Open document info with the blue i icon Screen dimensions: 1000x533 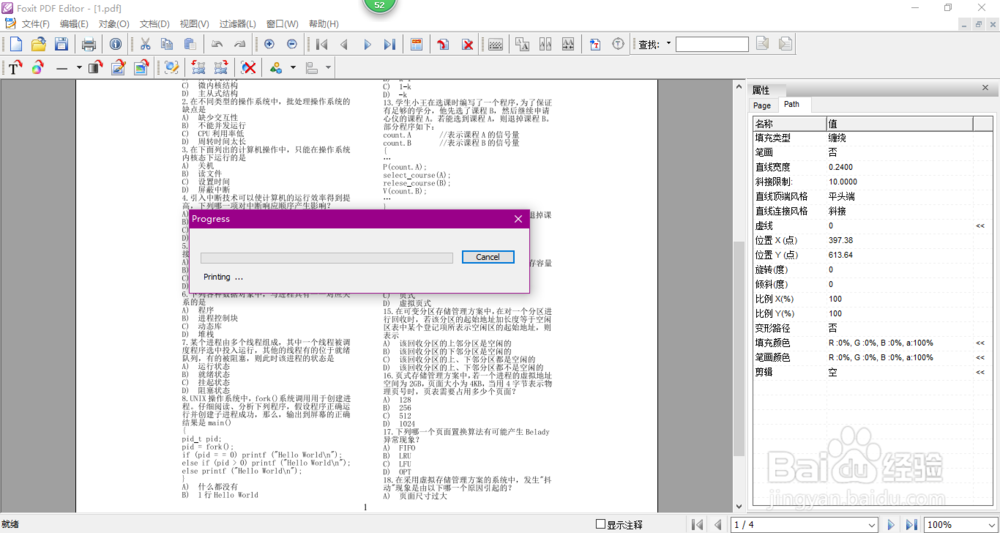click(x=115, y=44)
